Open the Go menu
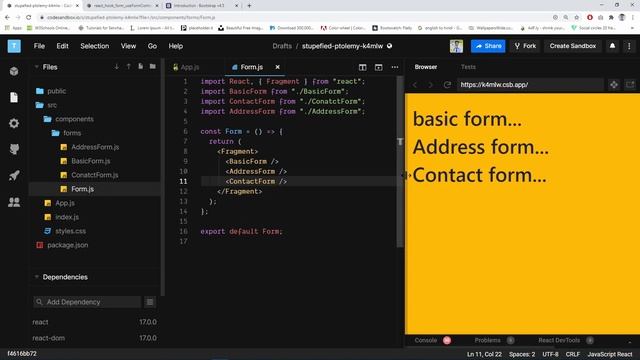Viewport: 640px width, 360px height. (152, 46)
